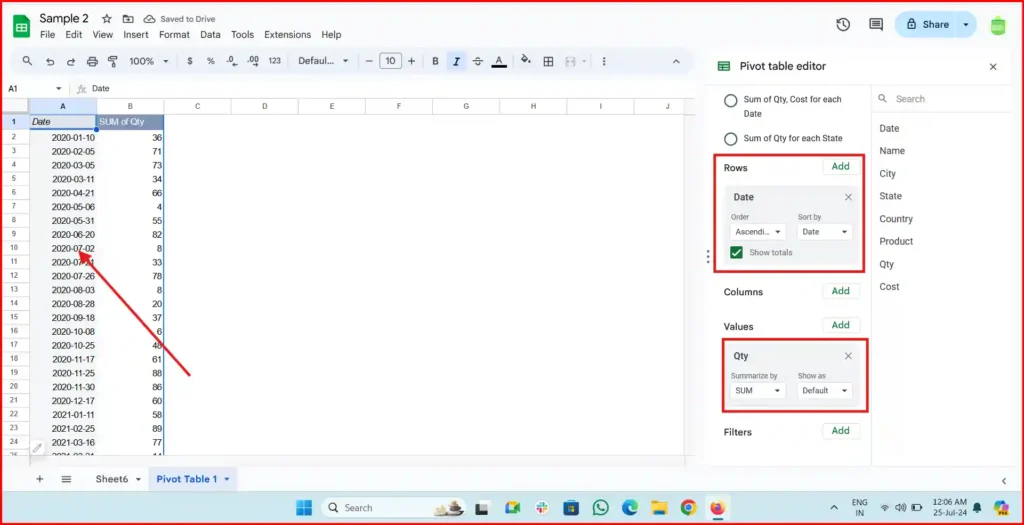Open the Data menu
This screenshot has width=1024, height=525.
[x=210, y=35]
